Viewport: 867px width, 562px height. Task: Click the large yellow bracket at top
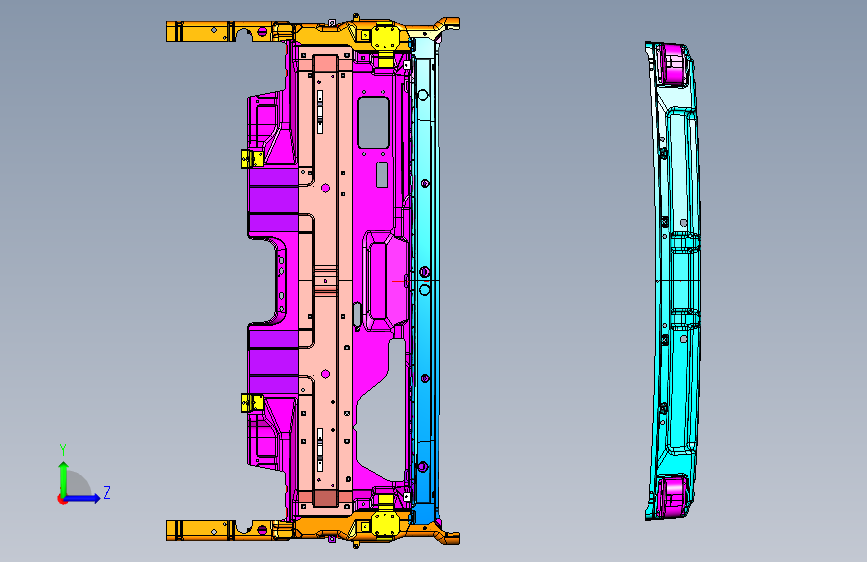pyautogui.click(x=385, y=39)
